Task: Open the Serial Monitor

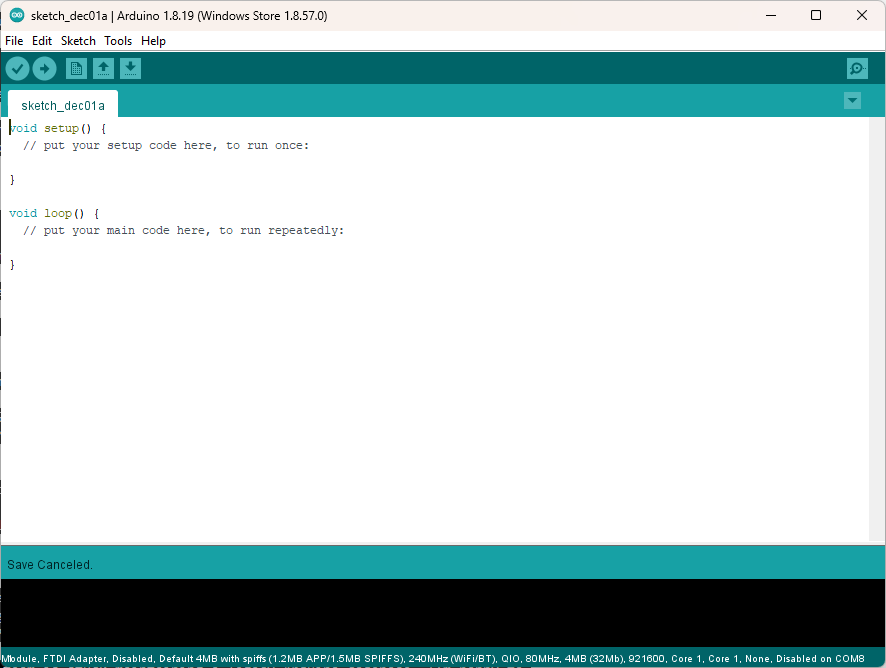Action: (857, 68)
